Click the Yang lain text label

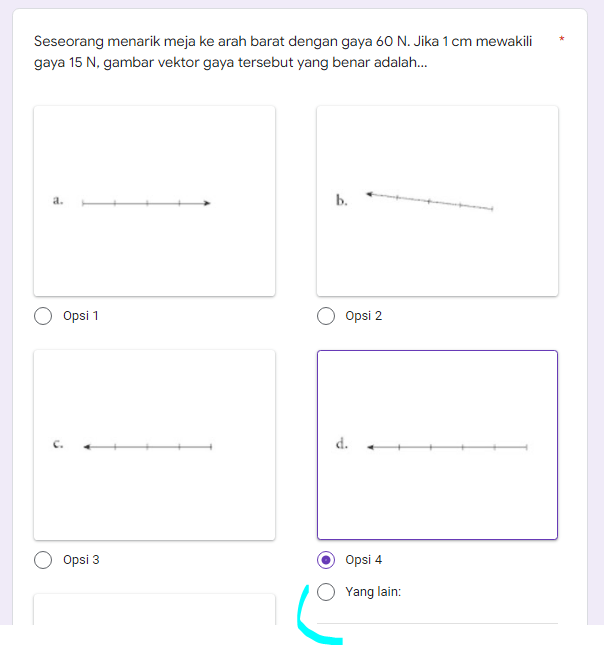coord(372,592)
